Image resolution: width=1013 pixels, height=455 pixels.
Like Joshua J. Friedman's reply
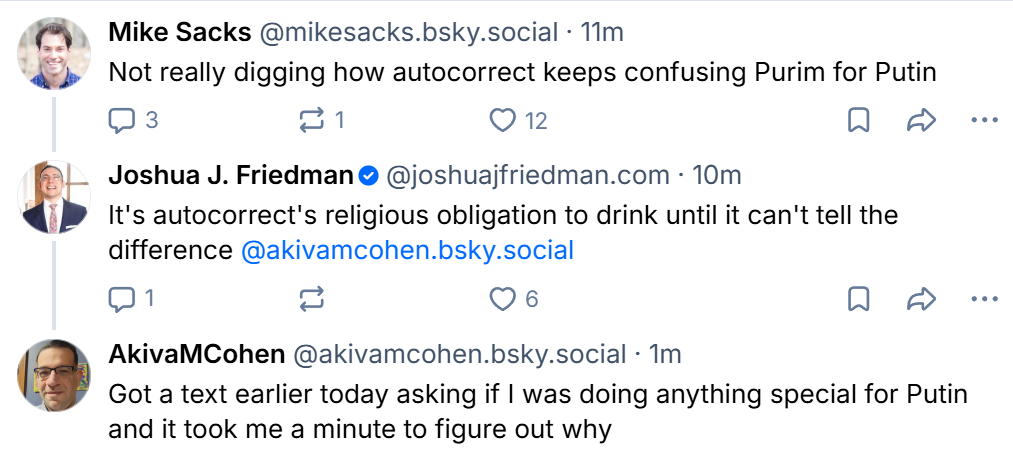point(502,298)
